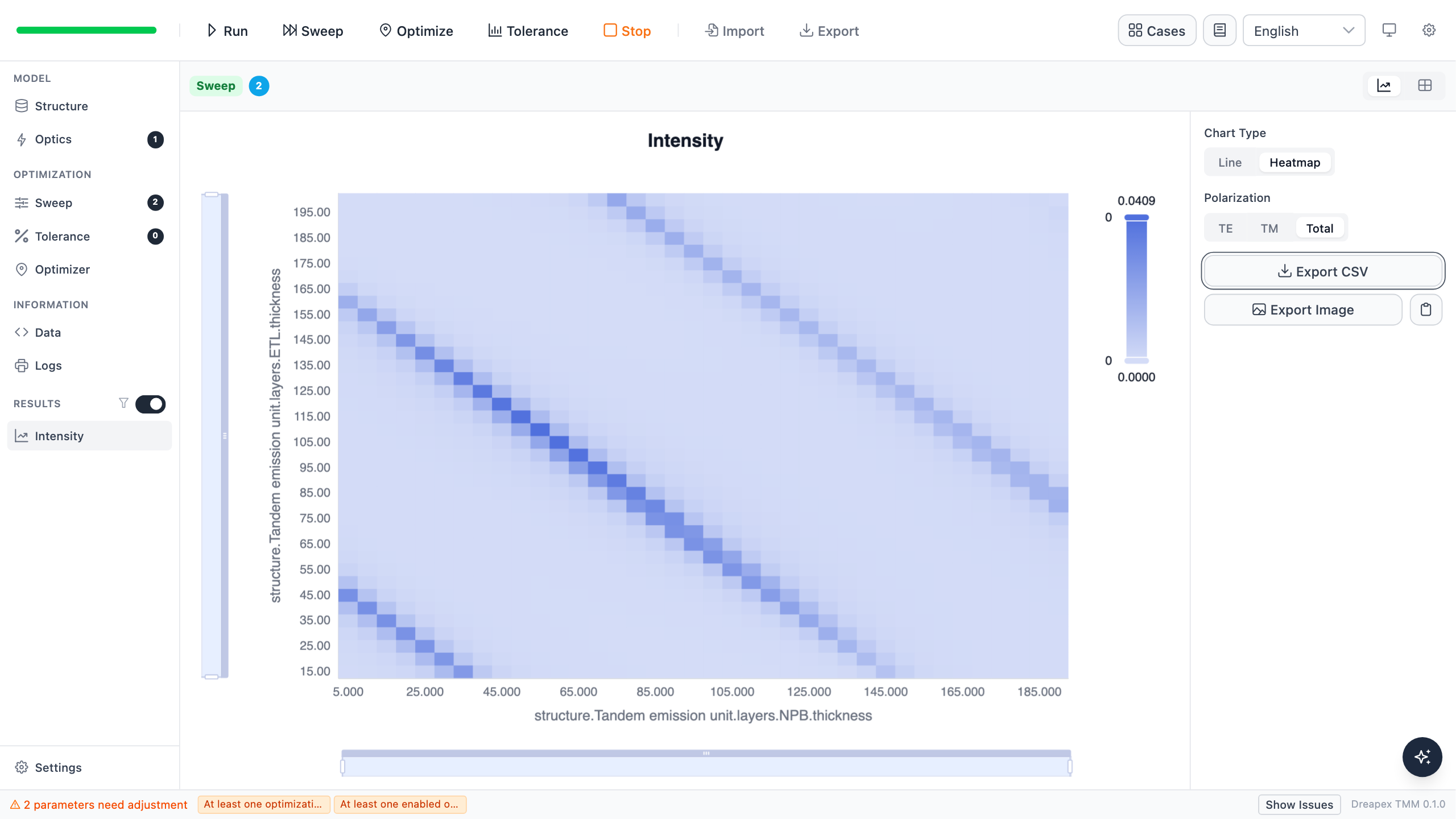1456x819 pixels.
Task: Switch to table grid view icon
Action: point(1425,86)
